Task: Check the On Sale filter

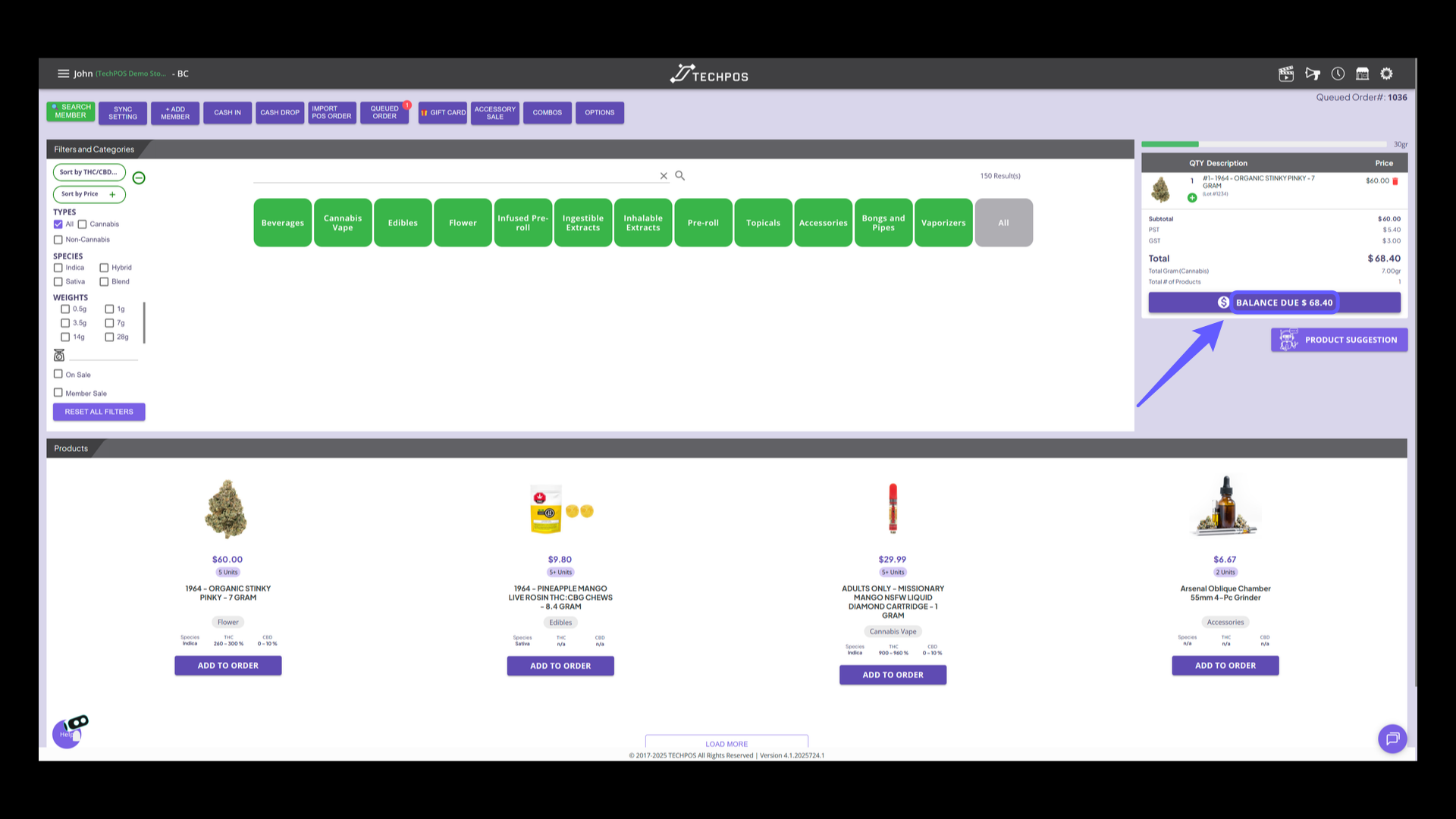Action: click(58, 374)
